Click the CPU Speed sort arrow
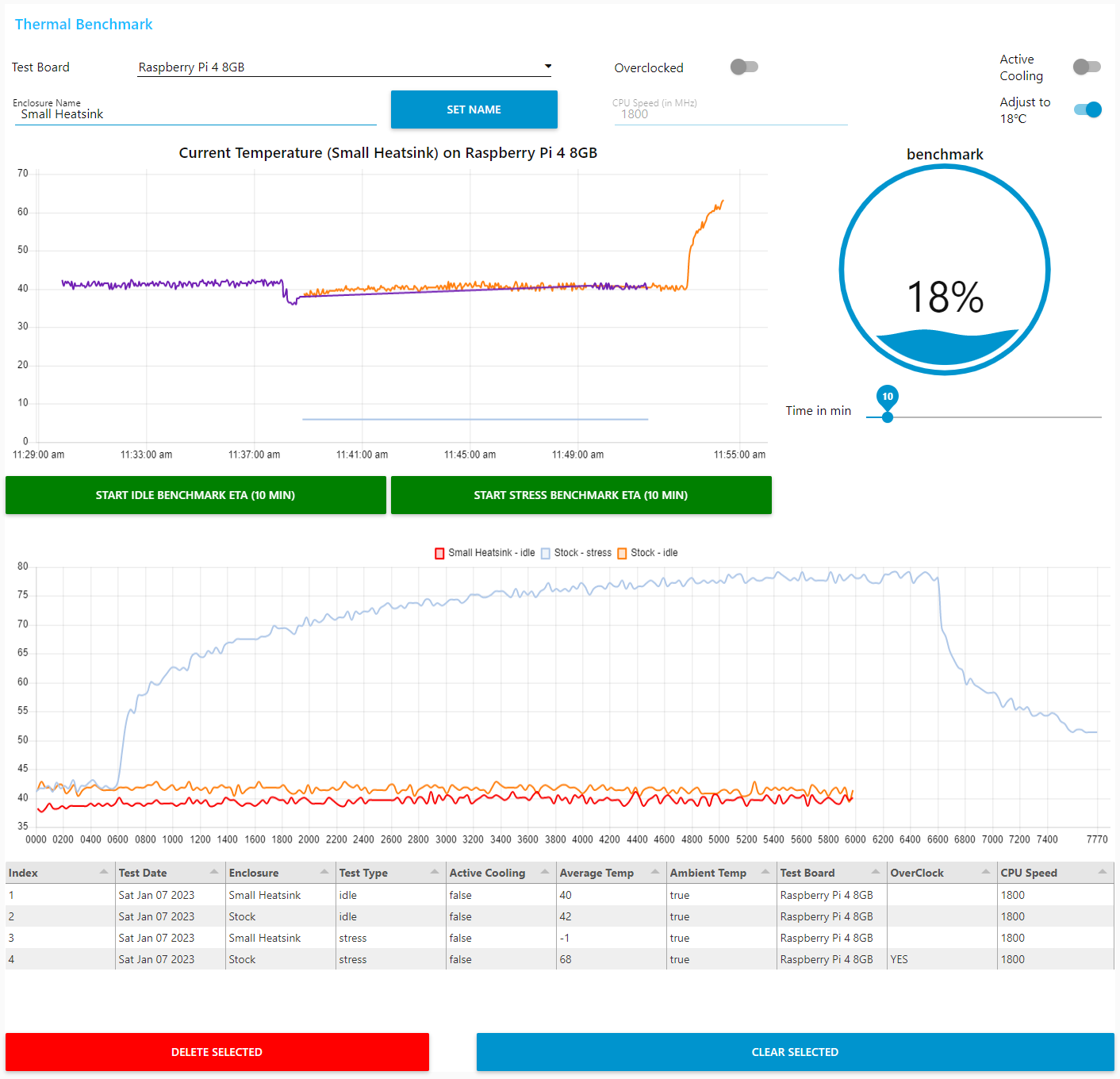1120x1079 pixels. [x=1103, y=872]
